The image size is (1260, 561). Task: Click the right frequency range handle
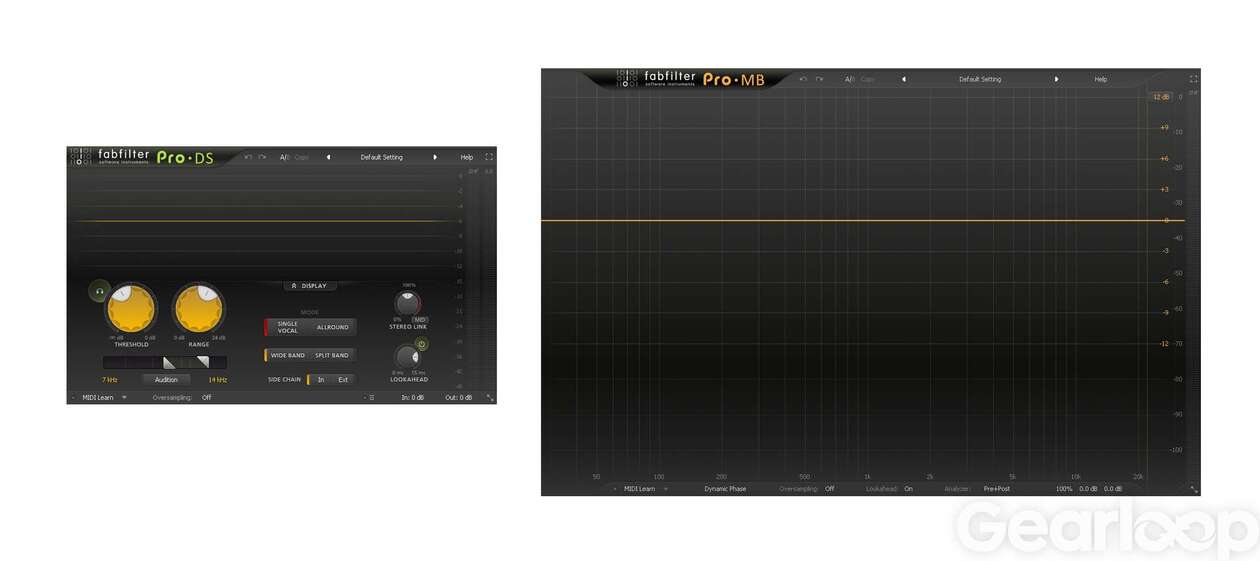coord(203,363)
